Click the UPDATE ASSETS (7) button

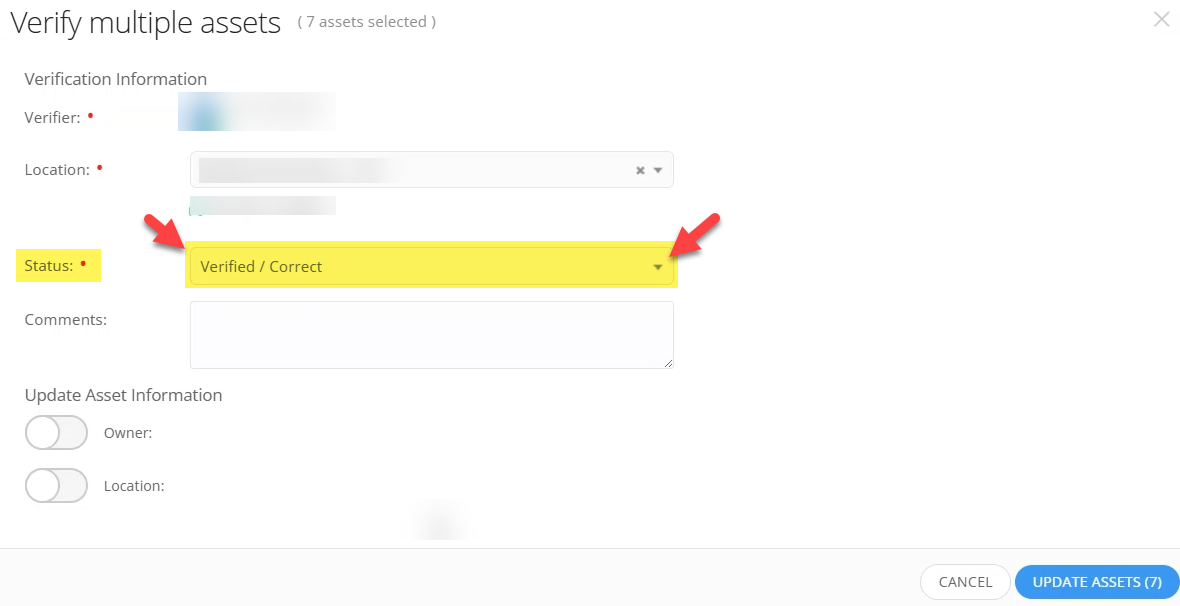coord(1097,581)
